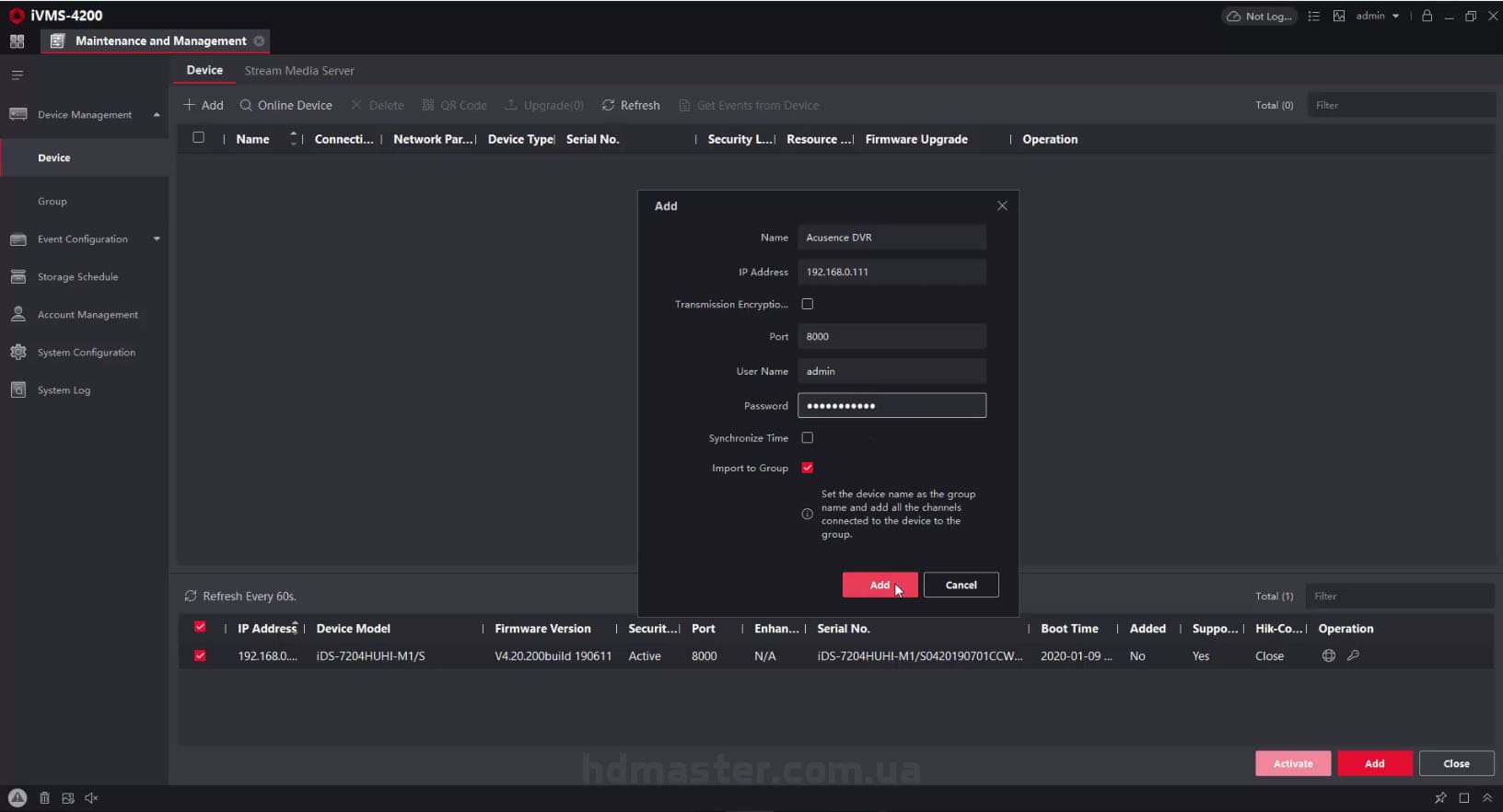Screen dimensions: 1503x812
Task: Click the online device Filter box
Action: [1400, 596]
